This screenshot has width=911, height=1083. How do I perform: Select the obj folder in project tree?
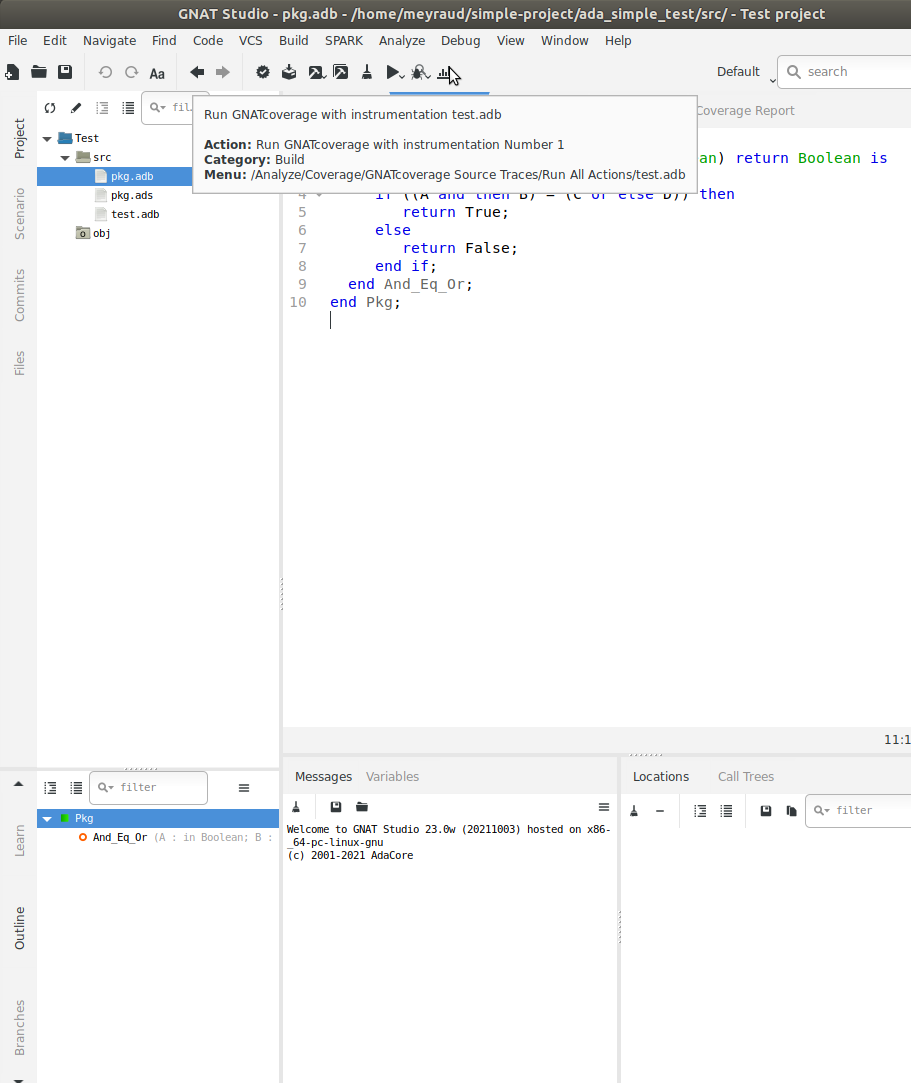[93, 233]
